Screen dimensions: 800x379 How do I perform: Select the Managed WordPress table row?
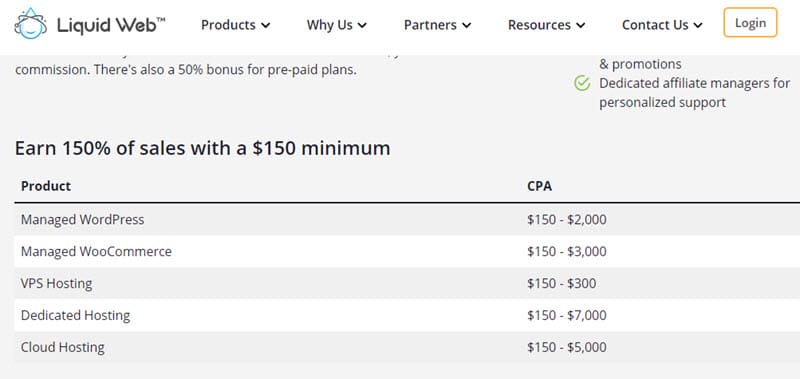click(x=407, y=219)
